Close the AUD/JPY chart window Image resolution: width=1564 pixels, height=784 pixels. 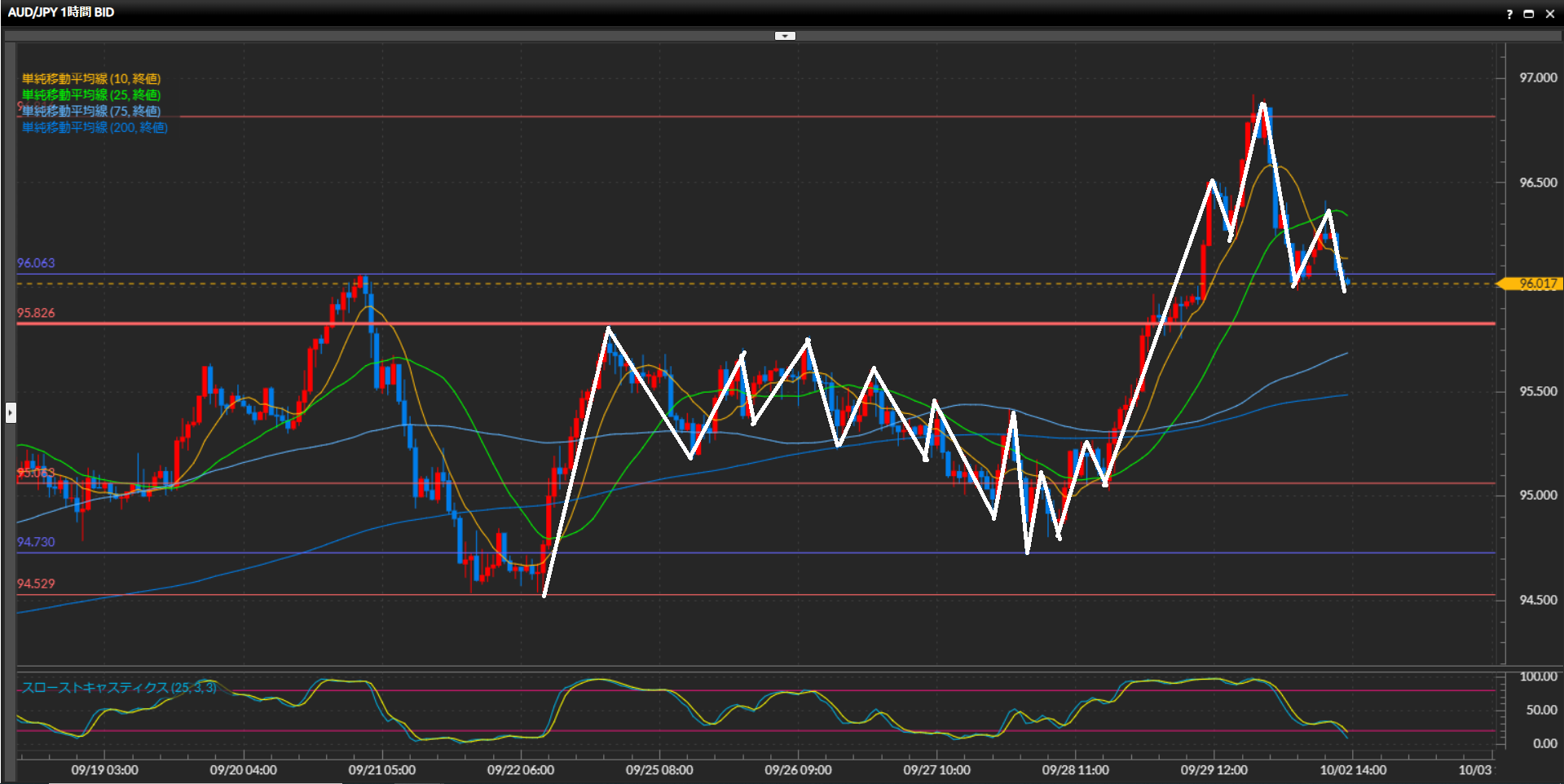point(1550,14)
